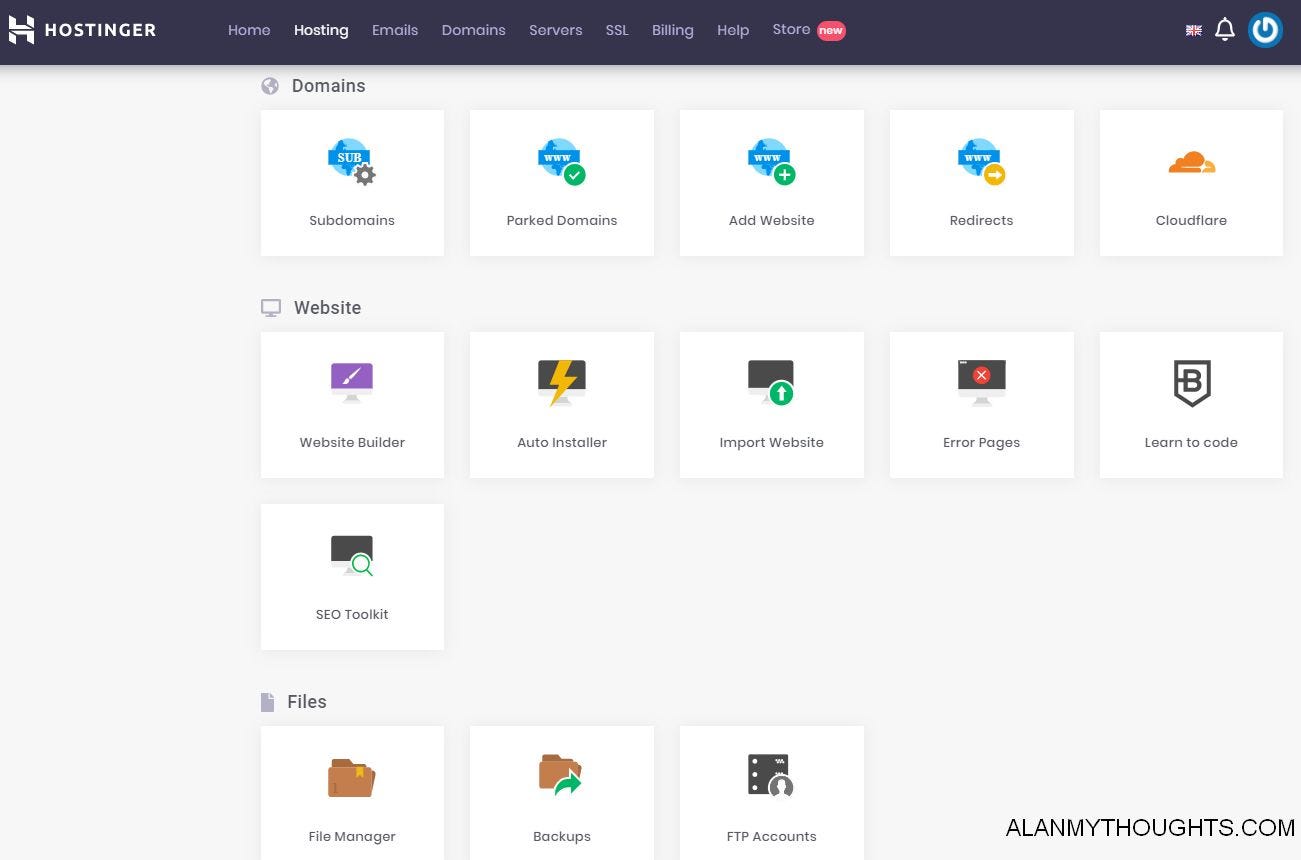
Task: Open the FTP Accounts server icon
Action: [771, 776]
